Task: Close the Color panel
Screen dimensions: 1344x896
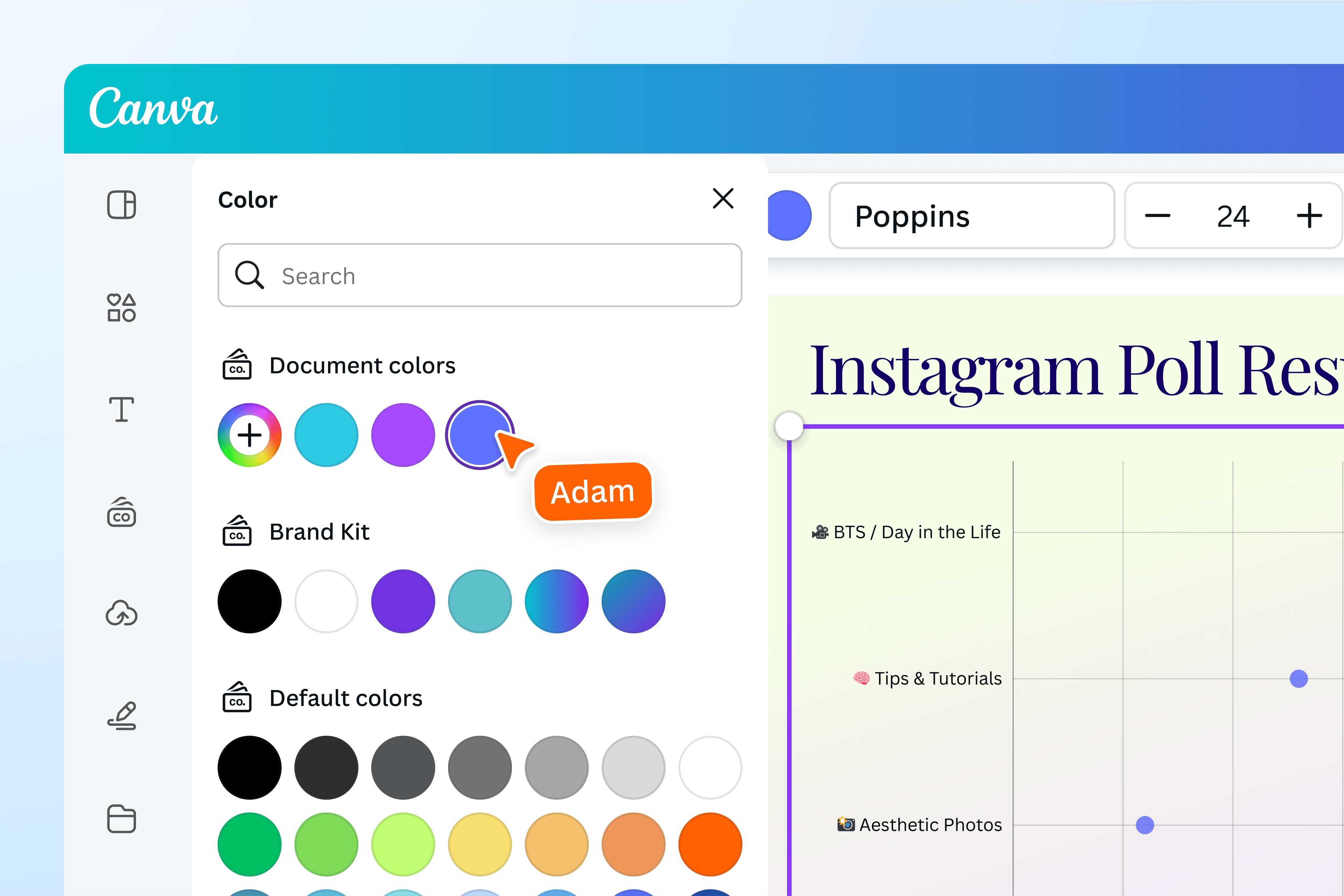Action: (x=723, y=200)
